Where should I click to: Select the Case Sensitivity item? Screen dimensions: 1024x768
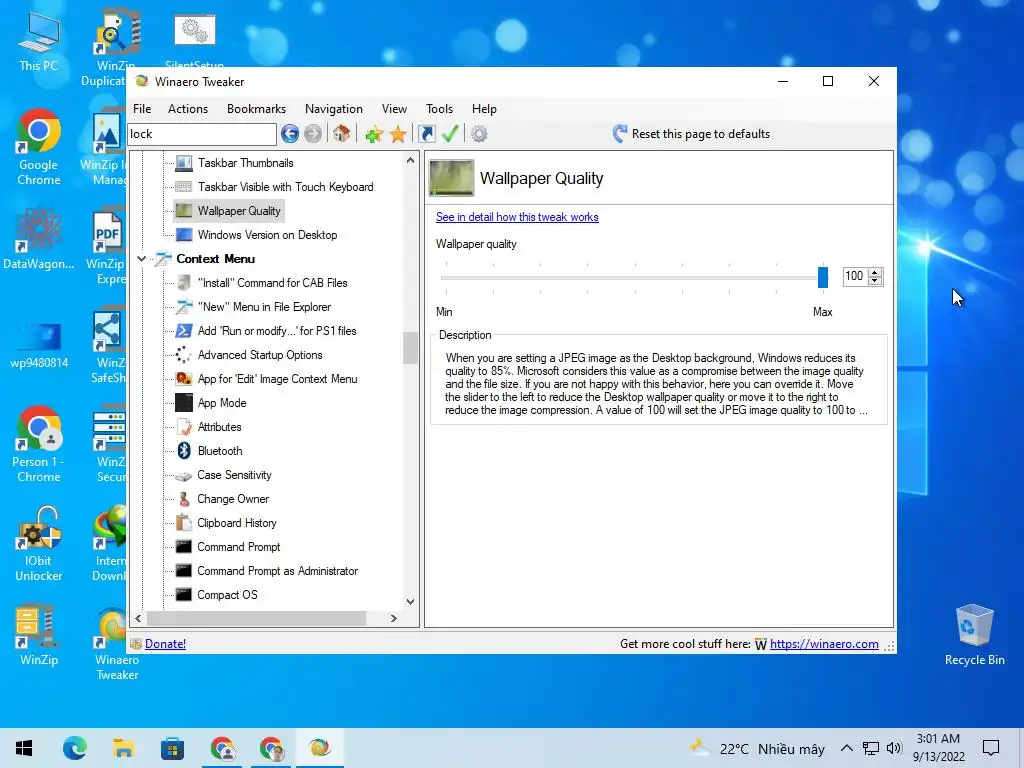[x=234, y=475]
